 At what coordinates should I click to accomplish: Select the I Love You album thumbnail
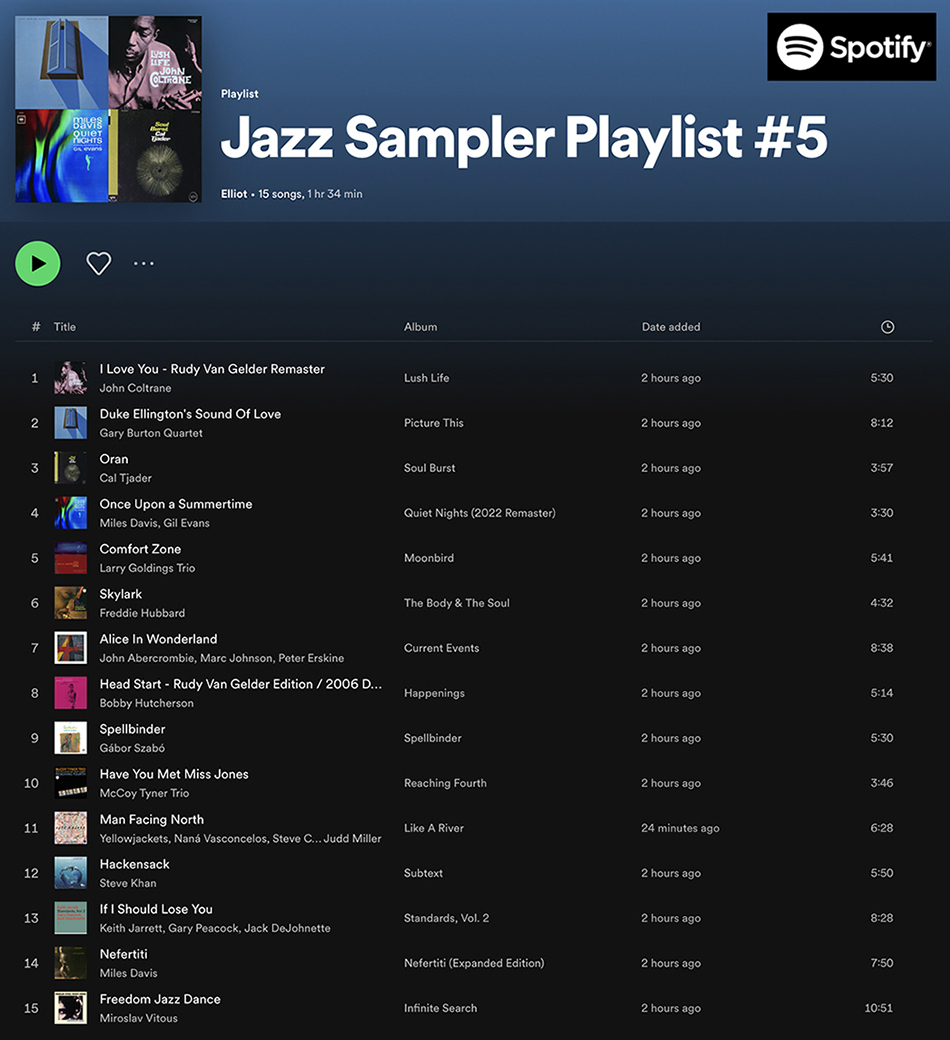(70, 378)
